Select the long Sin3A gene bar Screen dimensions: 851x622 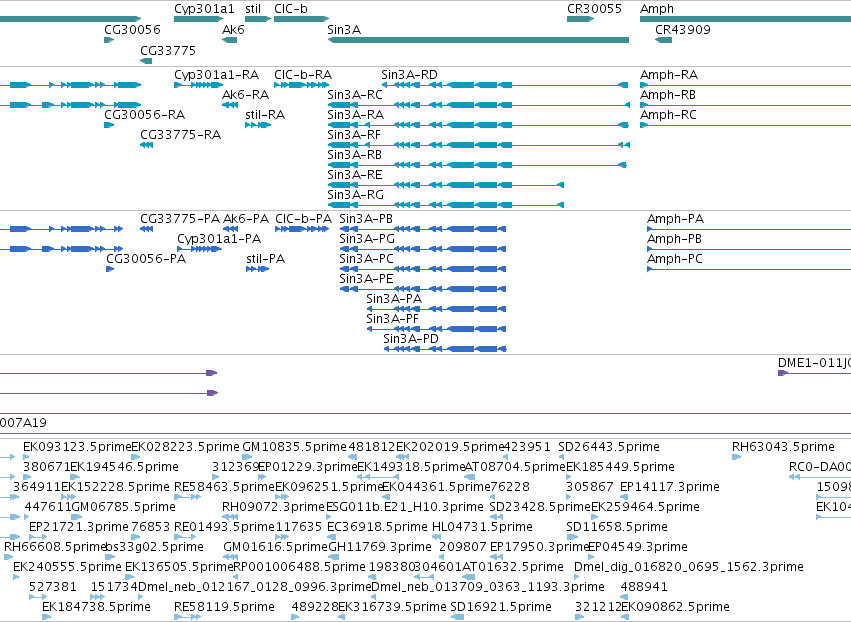[x=478, y=40]
